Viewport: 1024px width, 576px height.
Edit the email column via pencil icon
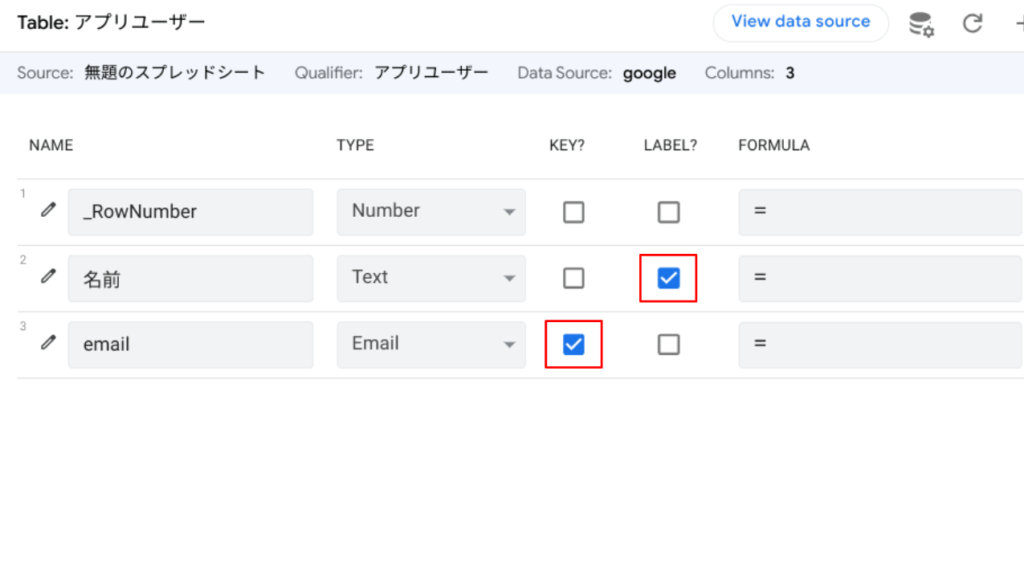coord(48,343)
